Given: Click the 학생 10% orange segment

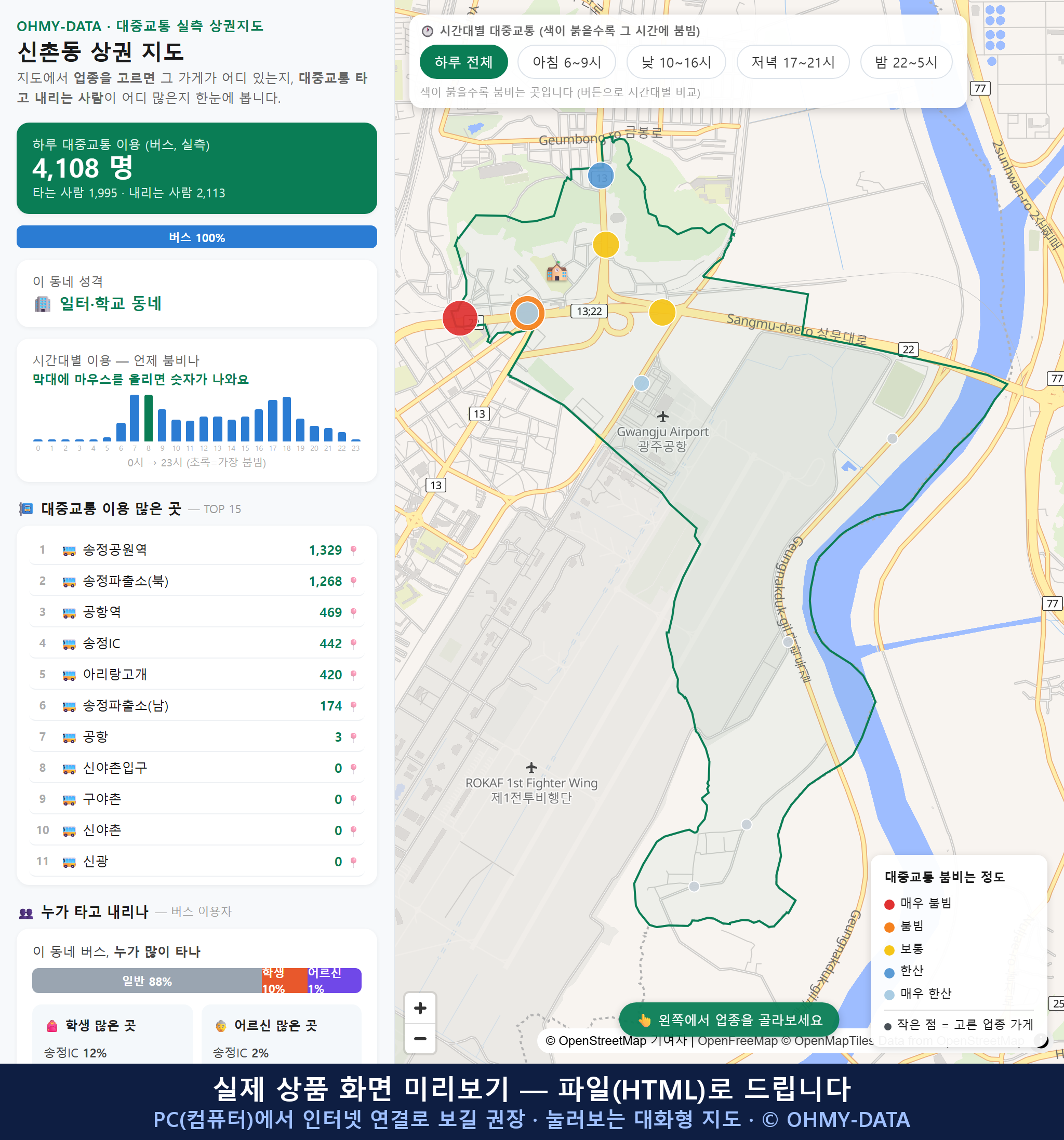Looking at the screenshot, I should (285, 981).
